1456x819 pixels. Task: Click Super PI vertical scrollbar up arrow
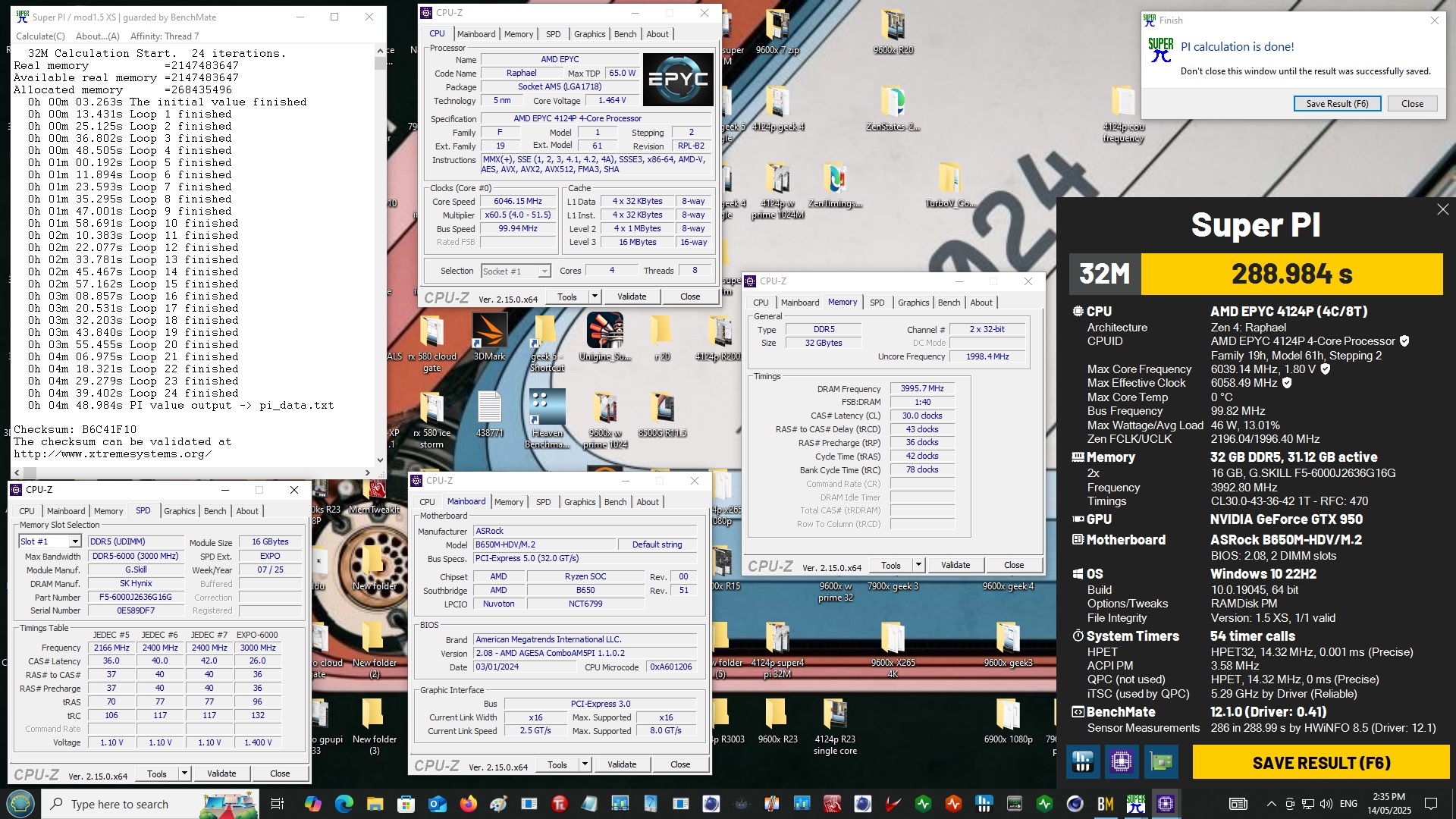pyautogui.click(x=380, y=51)
